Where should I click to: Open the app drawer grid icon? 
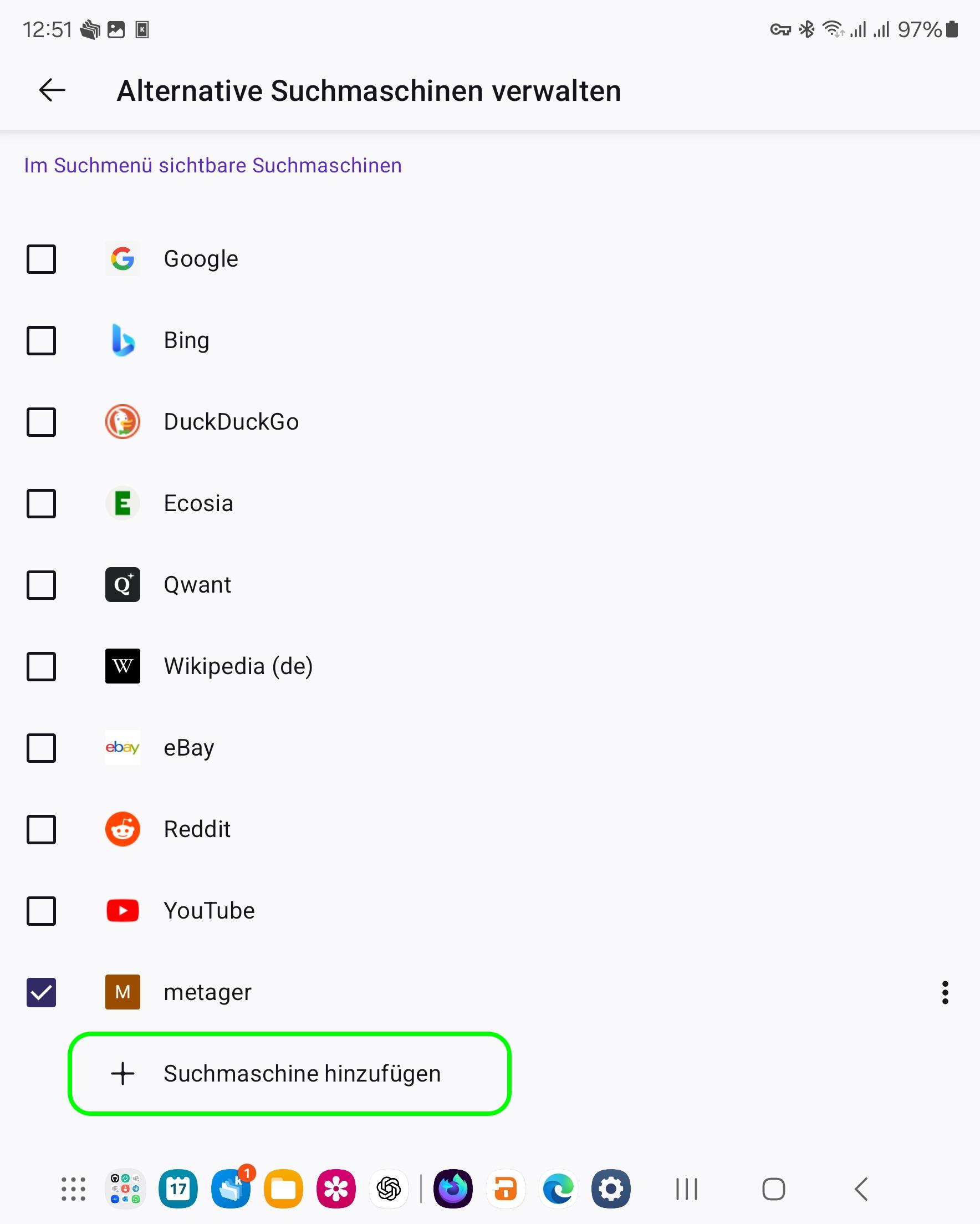coord(73,1189)
